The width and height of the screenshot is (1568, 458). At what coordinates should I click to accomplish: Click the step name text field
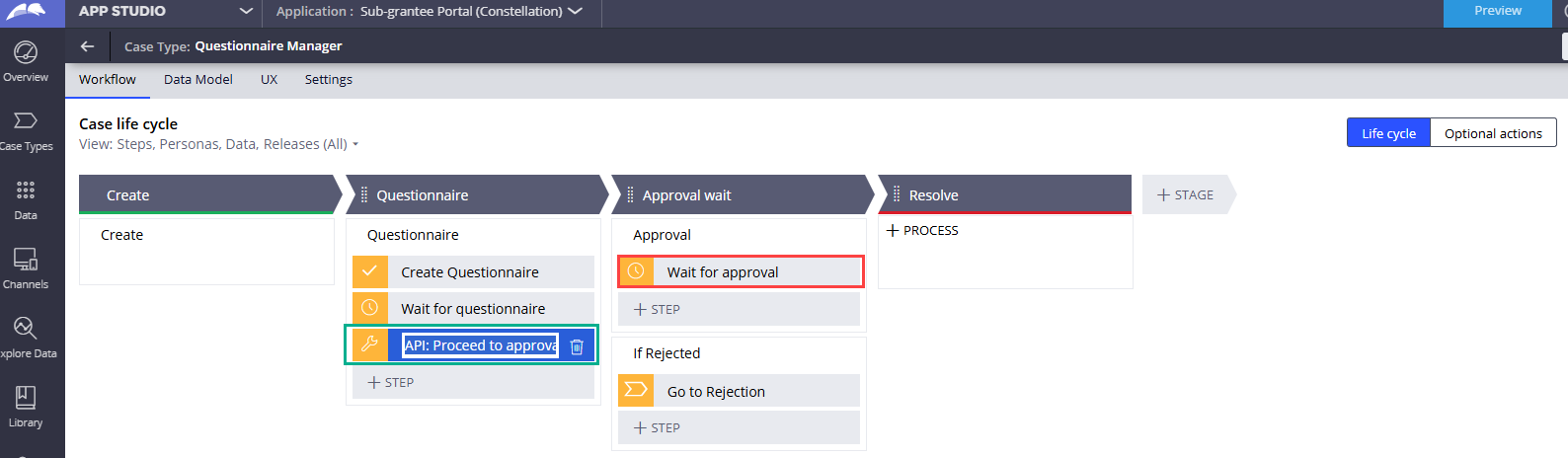pyautogui.click(x=480, y=345)
